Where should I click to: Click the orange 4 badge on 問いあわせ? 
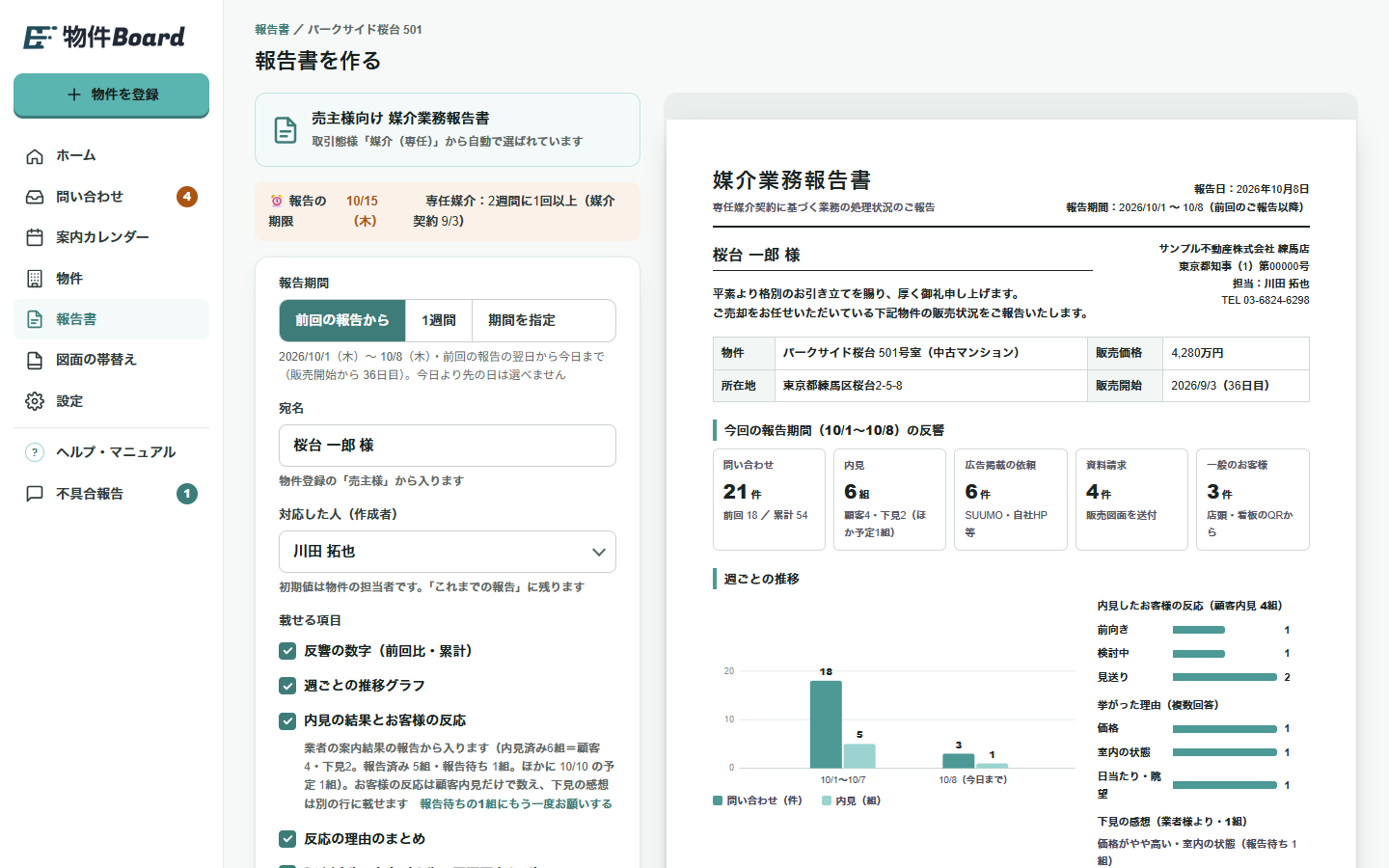coord(187,197)
